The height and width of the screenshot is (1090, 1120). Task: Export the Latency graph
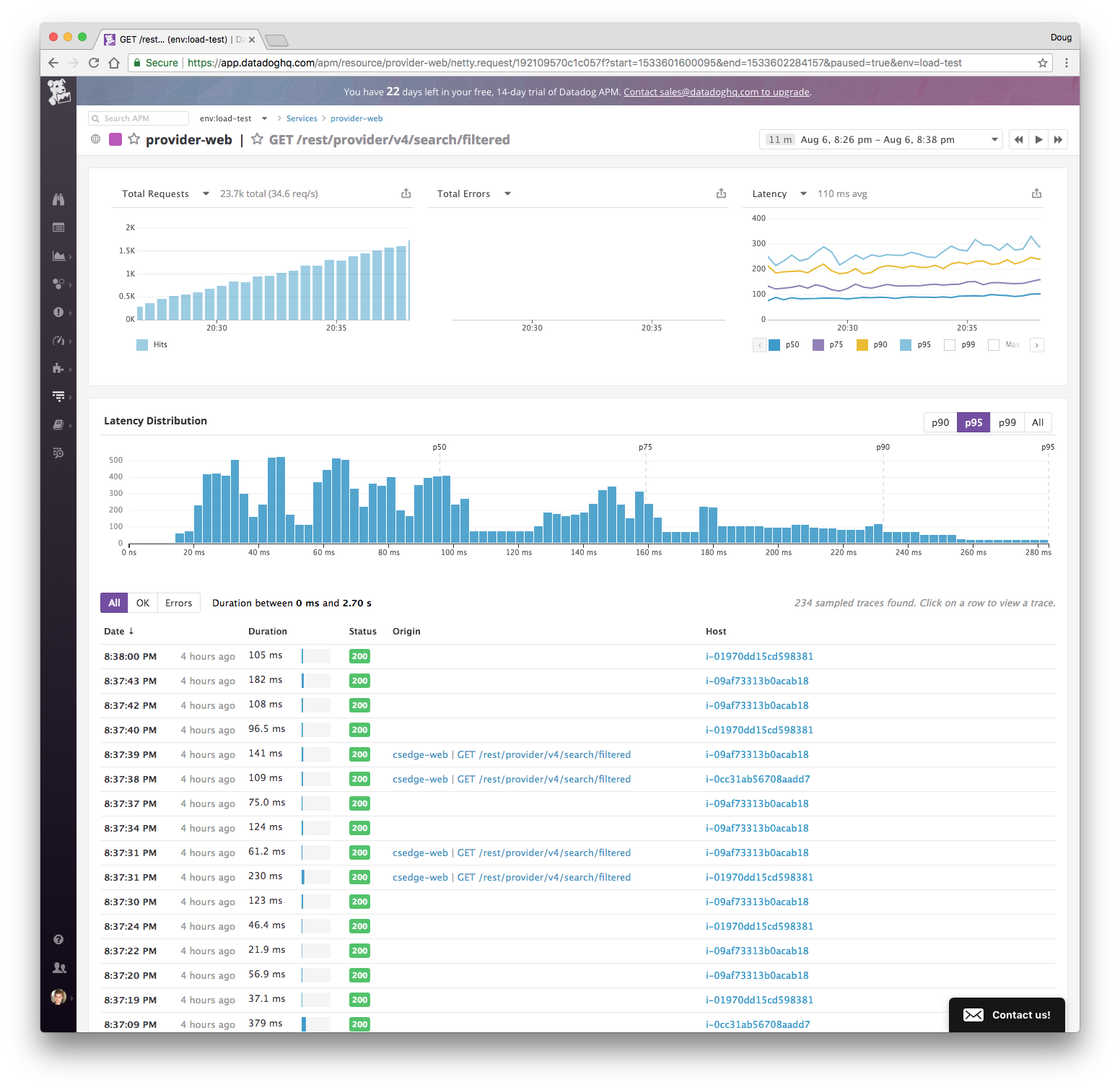[x=1036, y=193]
